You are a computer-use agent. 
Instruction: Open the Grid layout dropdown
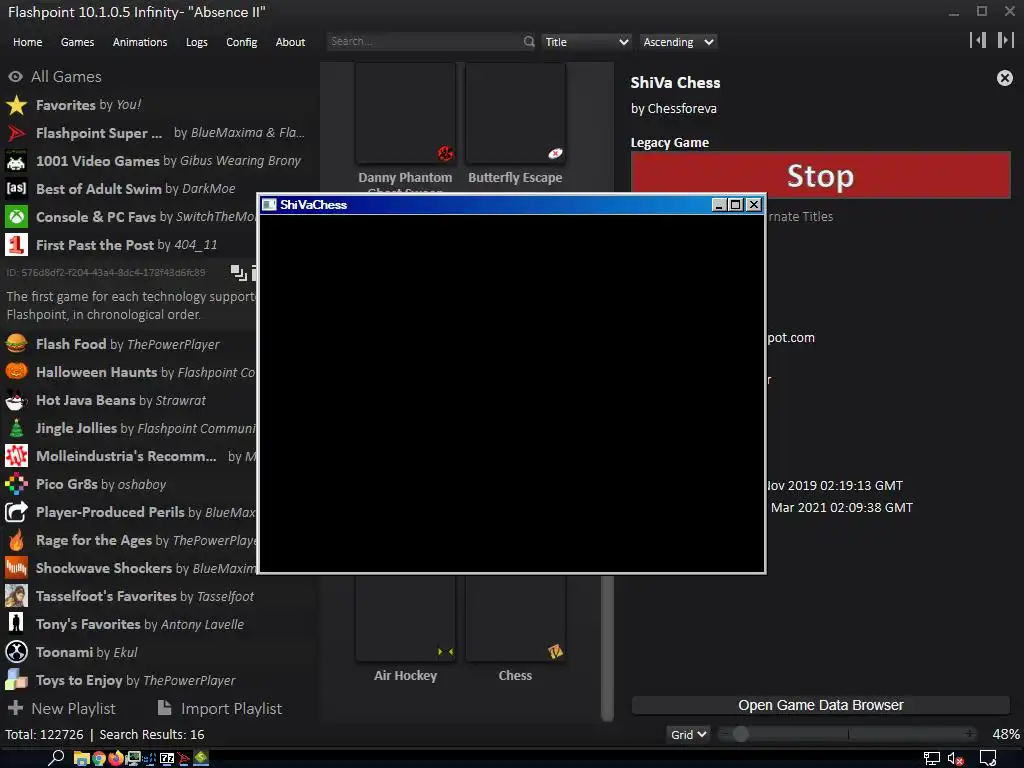coord(688,735)
